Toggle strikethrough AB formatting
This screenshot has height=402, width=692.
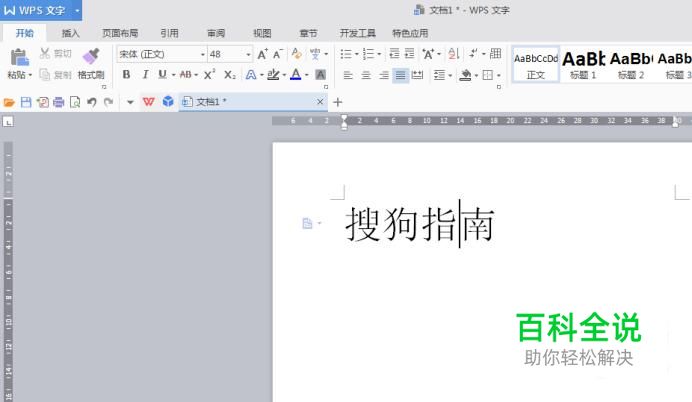pos(186,75)
